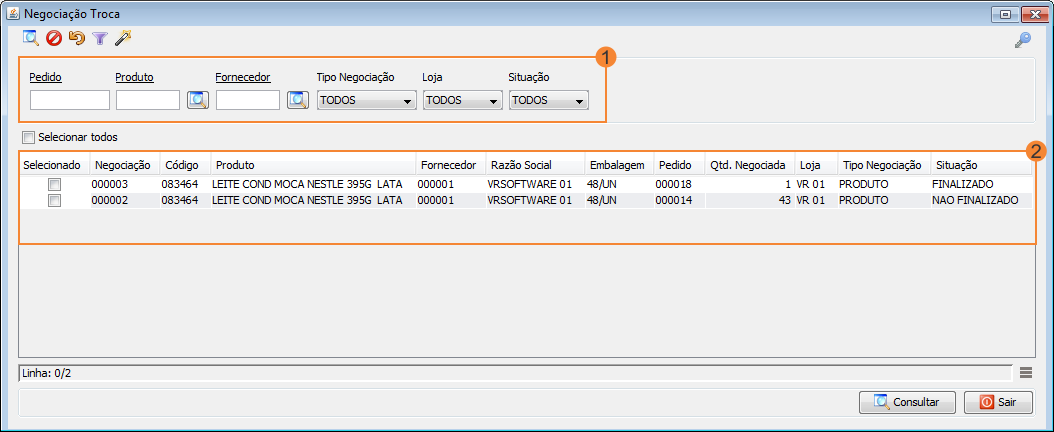1054x432 pixels.
Task: Click the magnifier search icon in toolbar
Action: [31, 38]
